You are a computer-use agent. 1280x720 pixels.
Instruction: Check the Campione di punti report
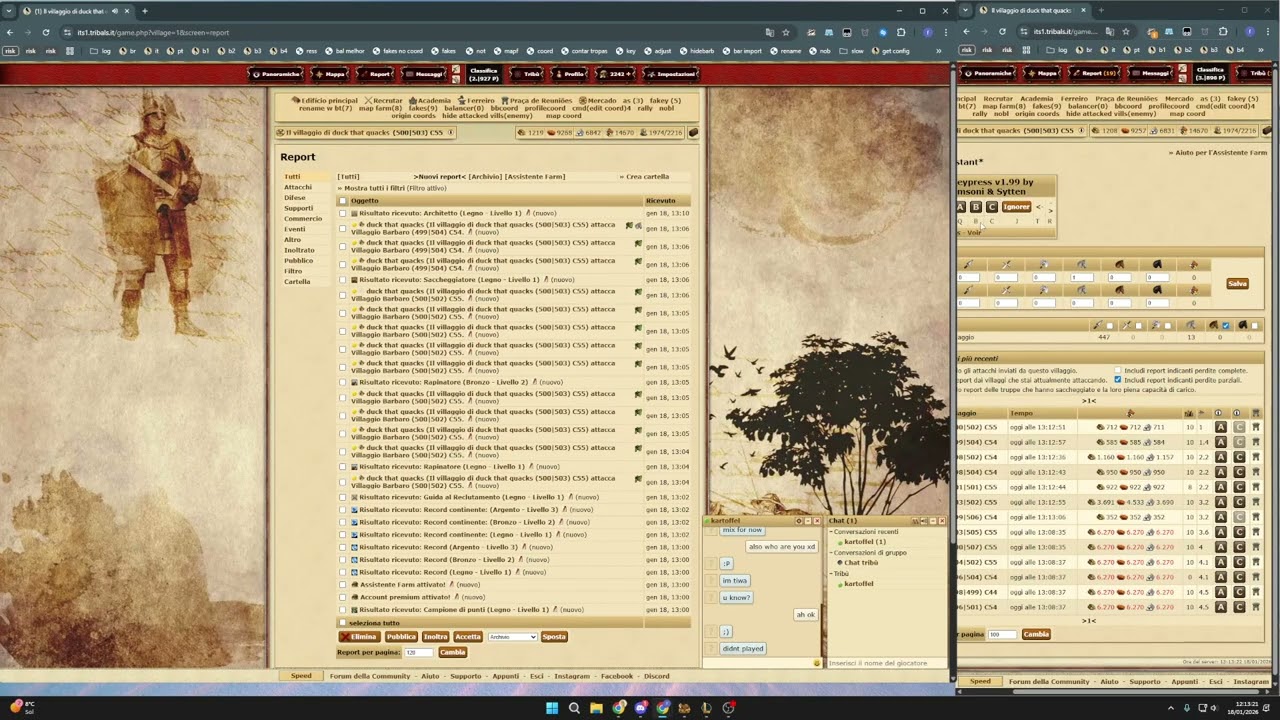[x=343, y=610]
